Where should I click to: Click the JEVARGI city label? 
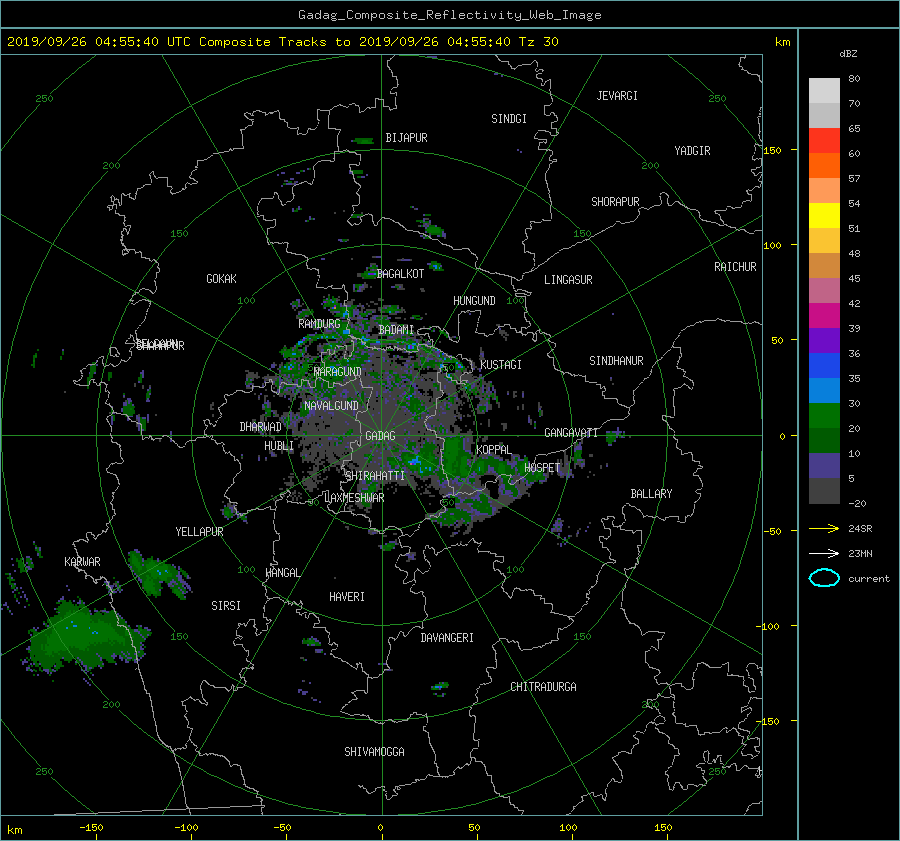point(617,96)
